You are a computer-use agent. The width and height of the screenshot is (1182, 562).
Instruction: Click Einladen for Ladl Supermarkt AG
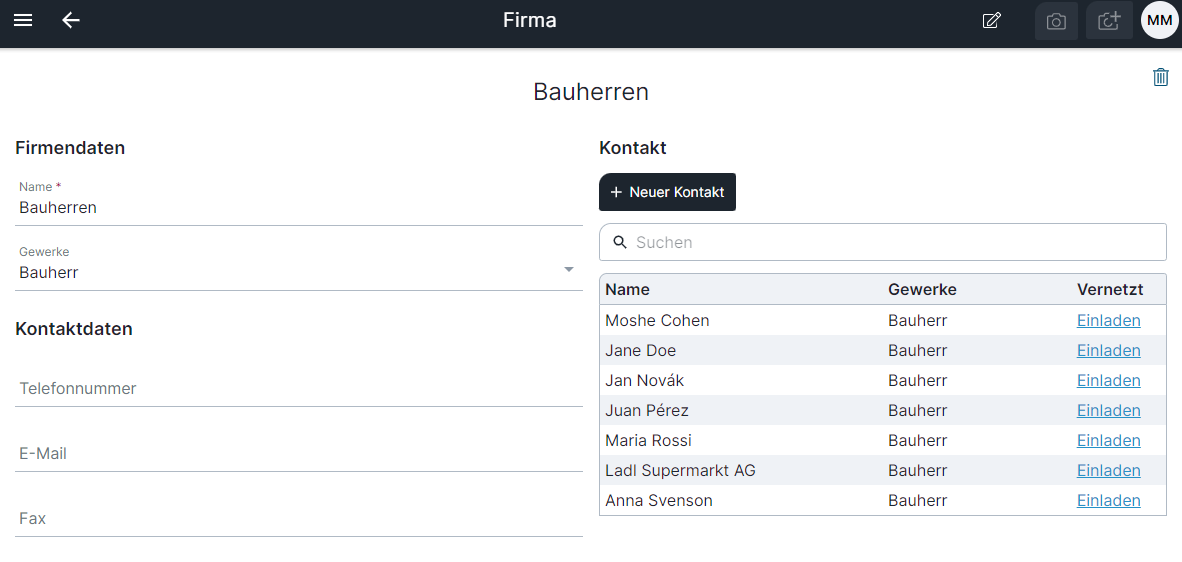[x=1108, y=470]
